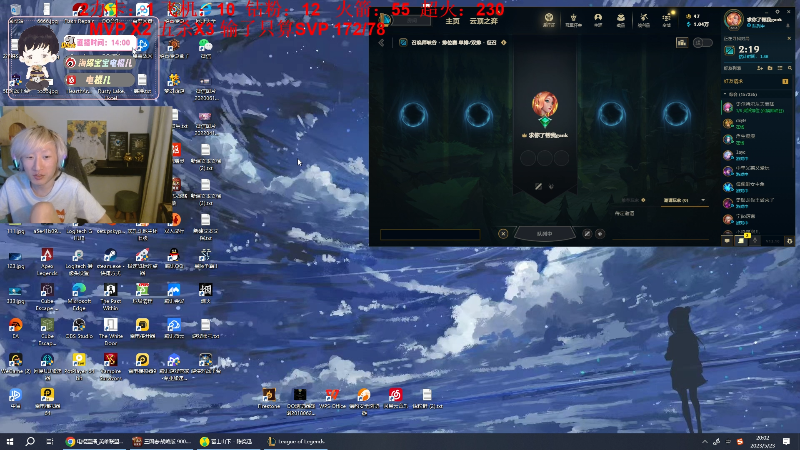Close the queue timer panel

pos(789,39)
